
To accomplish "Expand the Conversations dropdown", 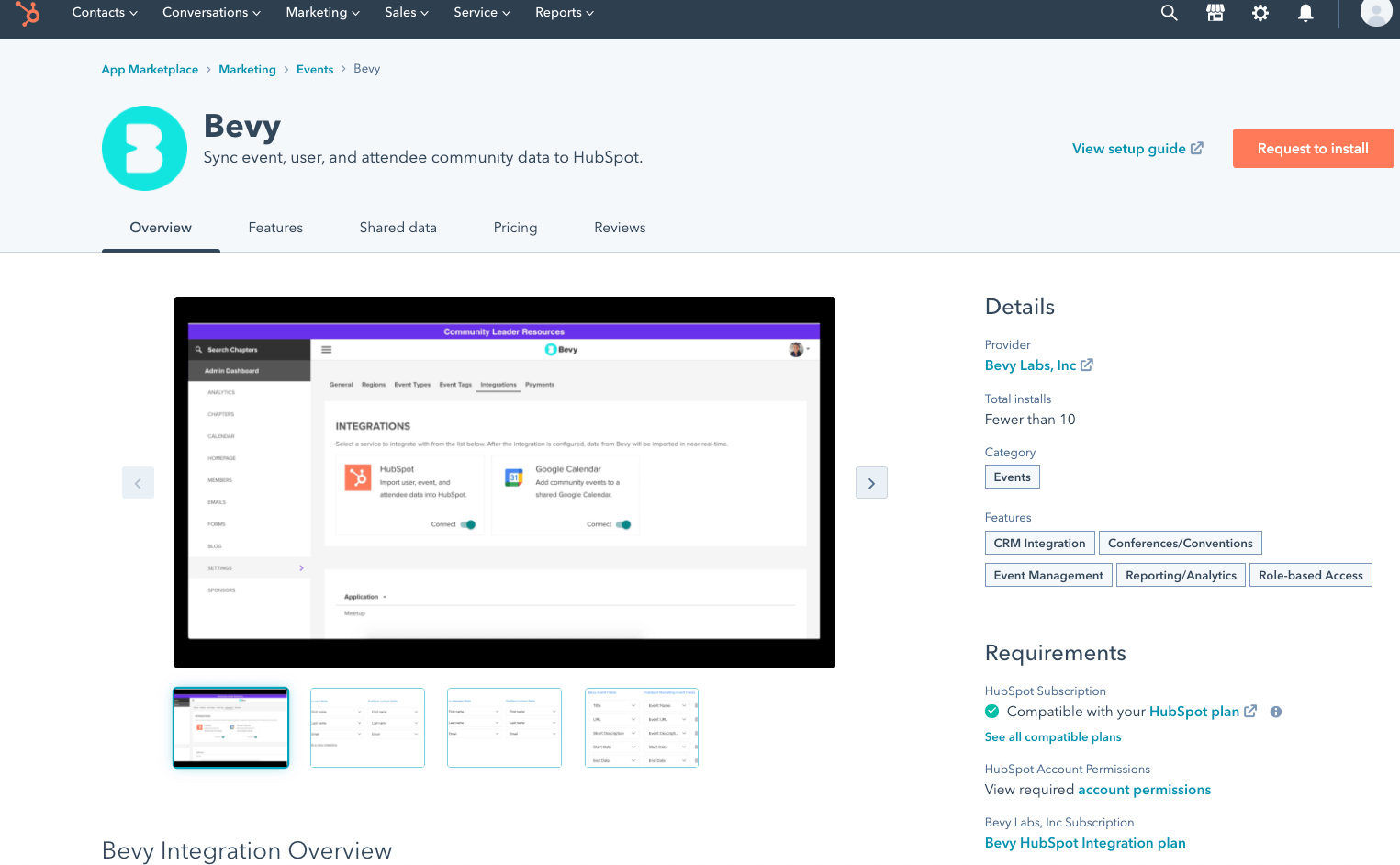I will (211, 13).
